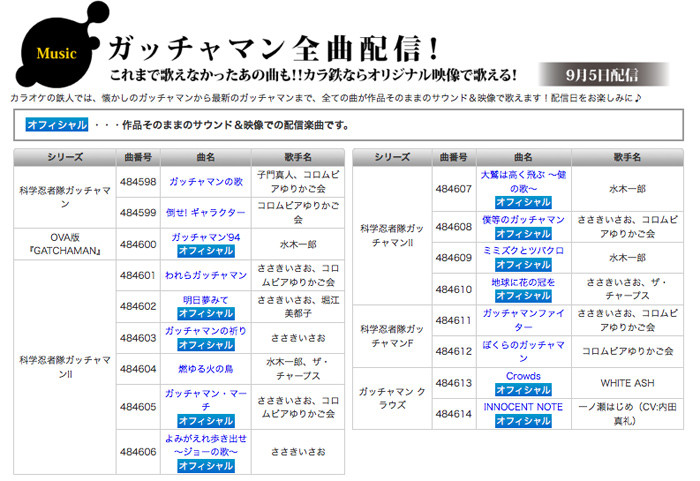The image size is (700, 481).
Task: Open song link 大鷲は高く飛ぶ〜健の歌〜
Action: pos(523,182)
